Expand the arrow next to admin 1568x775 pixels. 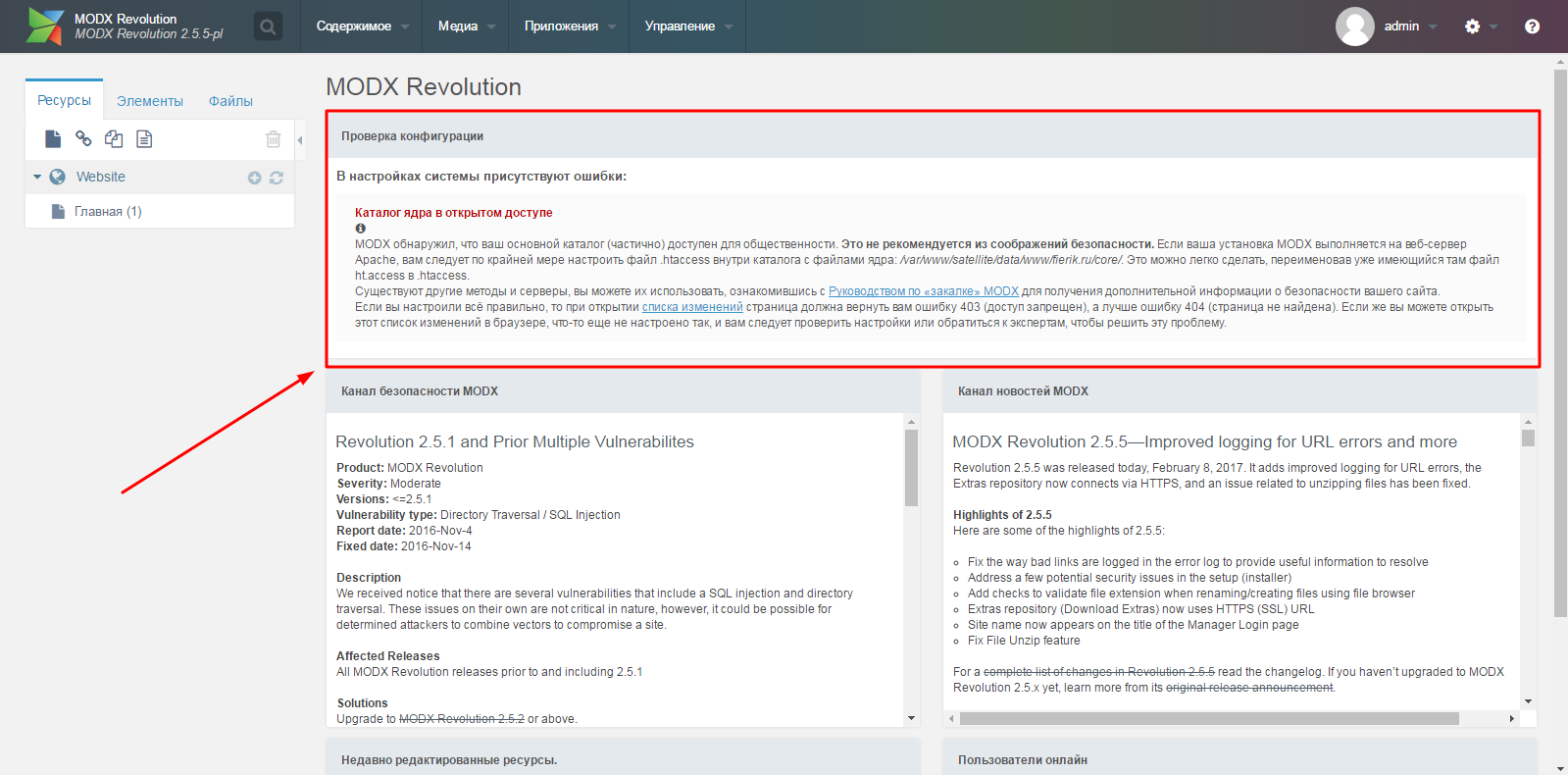point(1433,26)
